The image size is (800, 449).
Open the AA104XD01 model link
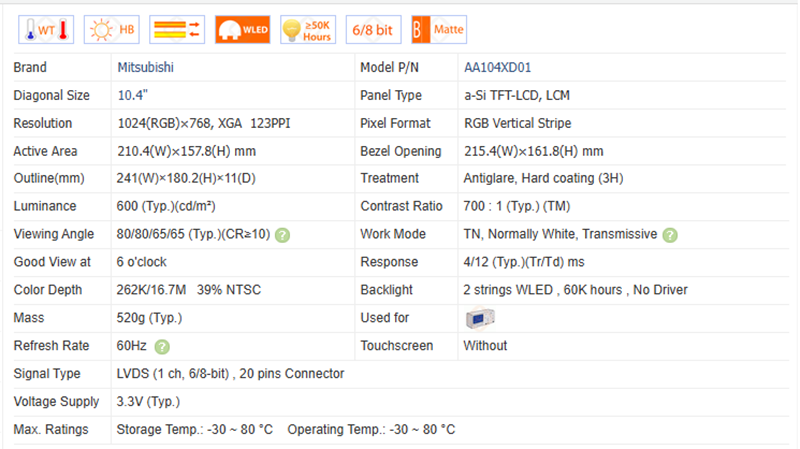coord(497,67)
